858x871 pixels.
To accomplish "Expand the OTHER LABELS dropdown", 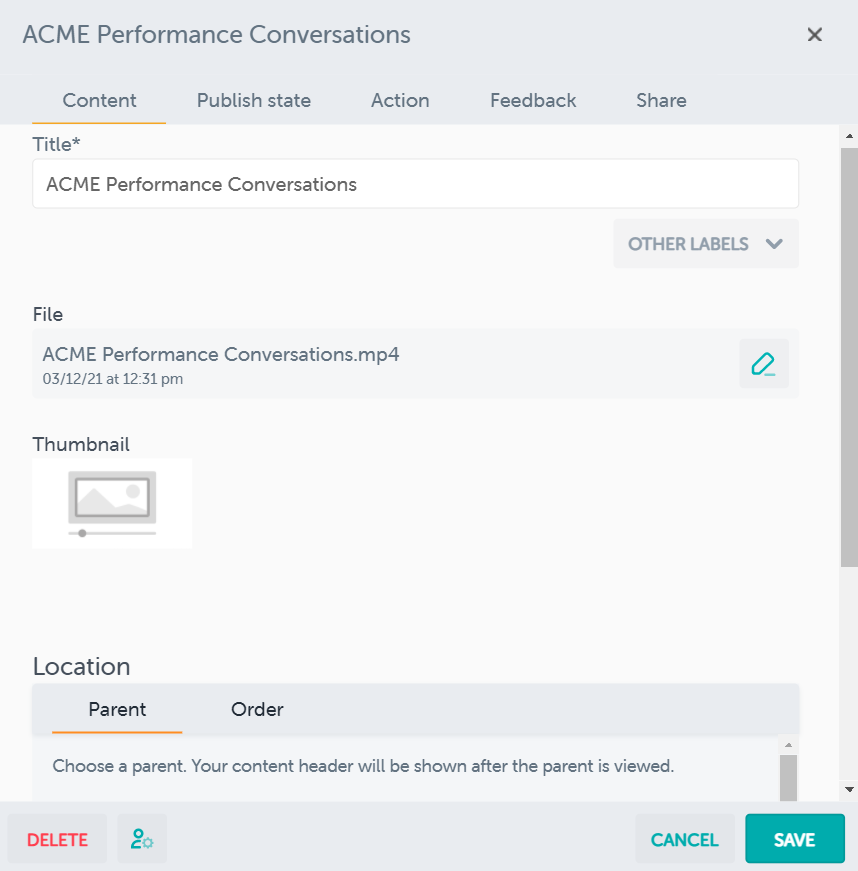I will click(705, 244).
